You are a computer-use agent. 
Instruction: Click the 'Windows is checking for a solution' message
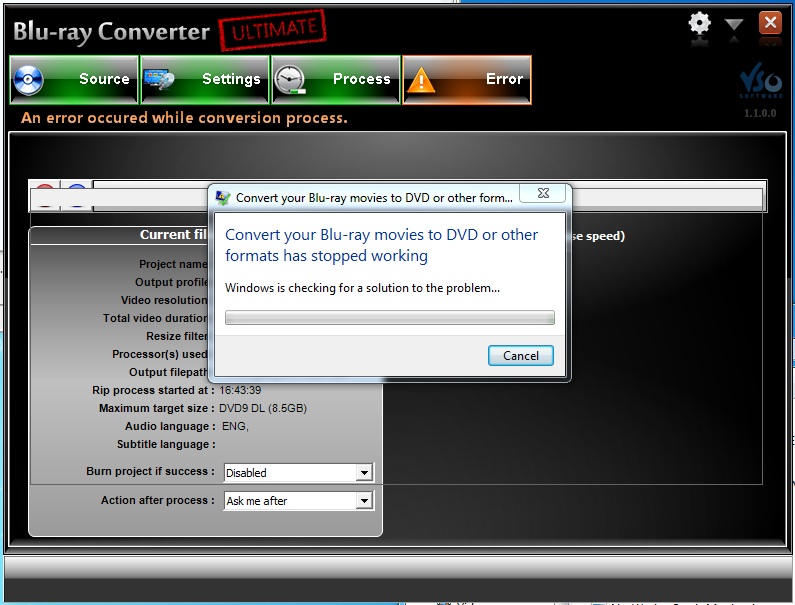pyautogui.click(x=362, y=288)
